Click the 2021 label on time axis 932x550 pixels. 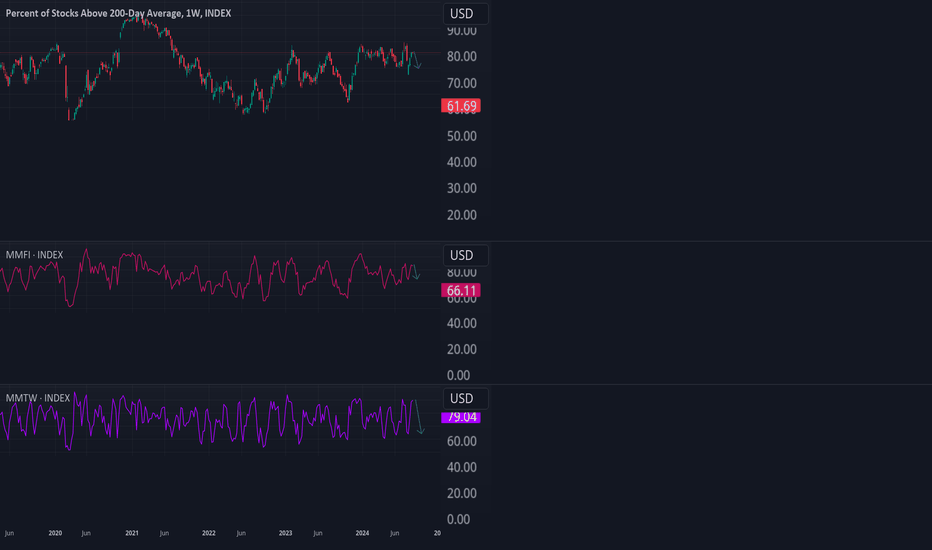tap(132, 533)
